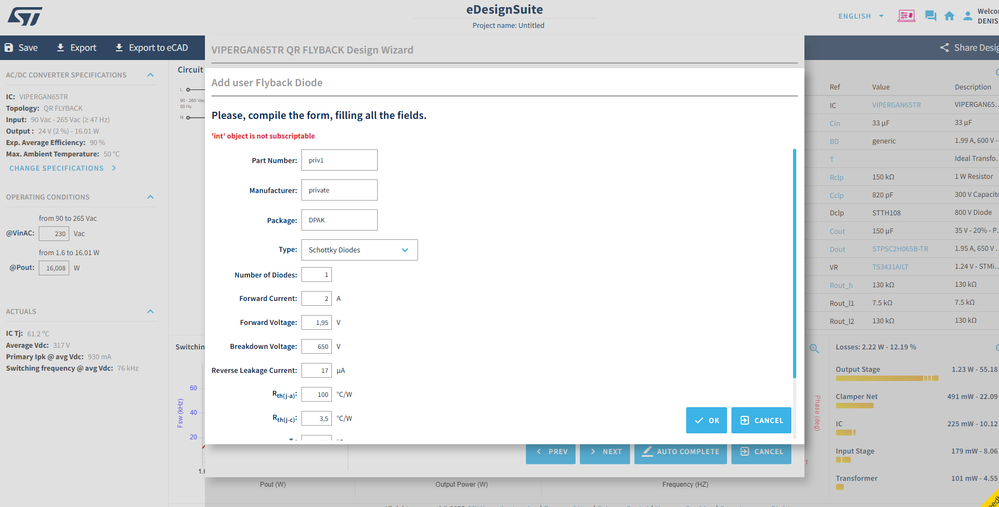Edit the Reverse Leakage Current field
The image size is (999, 507).
coord(316,371)
